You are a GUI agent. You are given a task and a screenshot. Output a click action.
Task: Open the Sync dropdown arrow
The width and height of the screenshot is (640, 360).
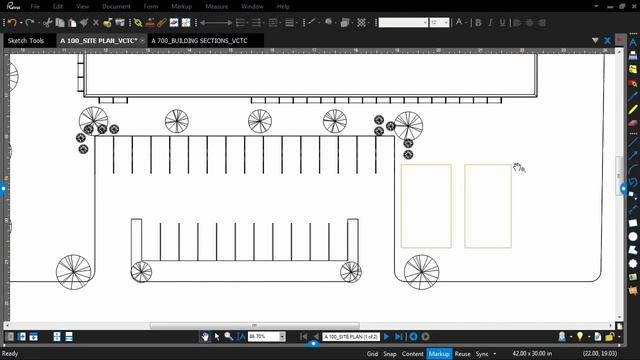[x=495, y=354]
